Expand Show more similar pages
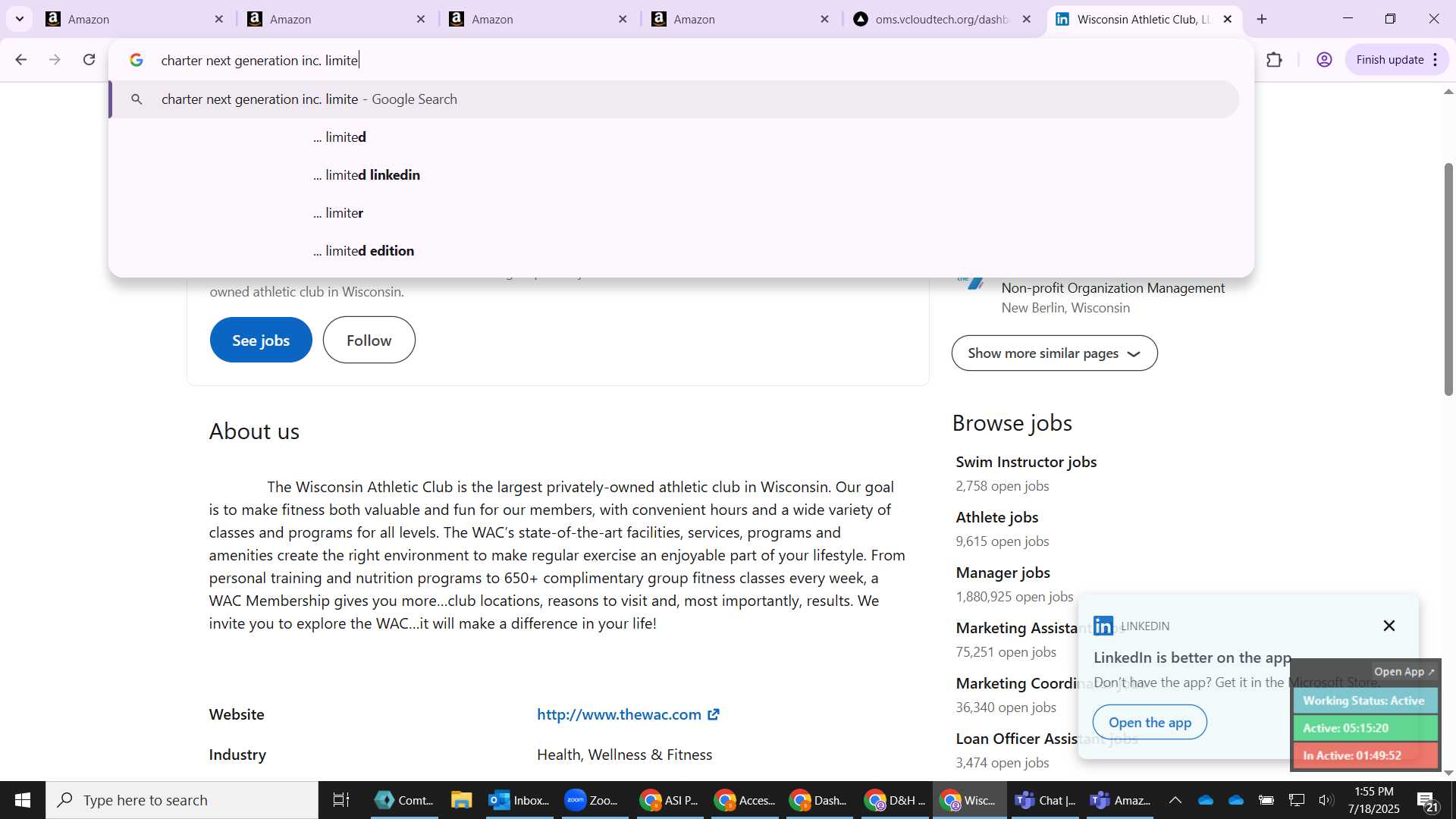1456x819 pixels. 1054,353
